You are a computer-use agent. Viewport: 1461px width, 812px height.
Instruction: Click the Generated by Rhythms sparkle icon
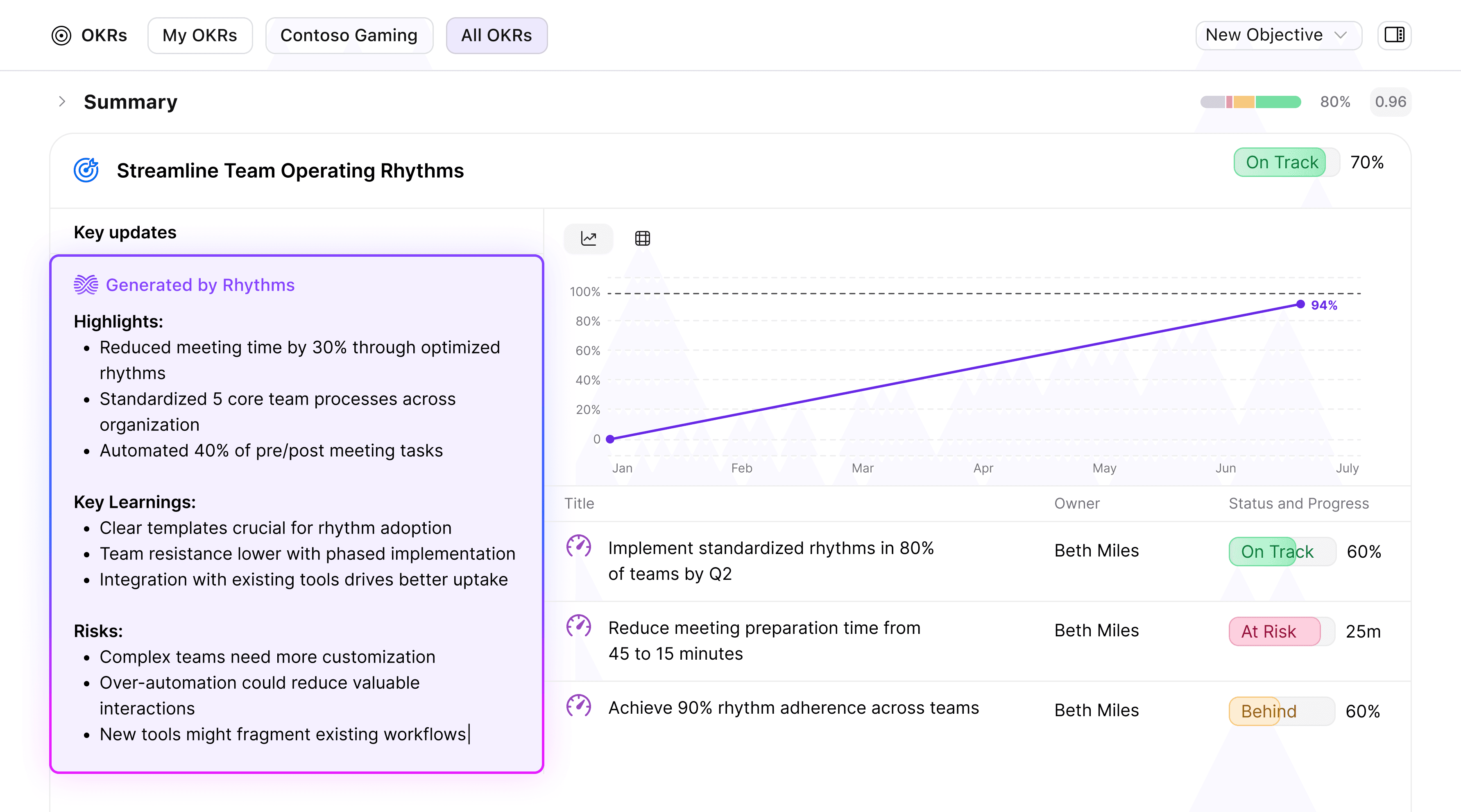[x=85, y=285]
